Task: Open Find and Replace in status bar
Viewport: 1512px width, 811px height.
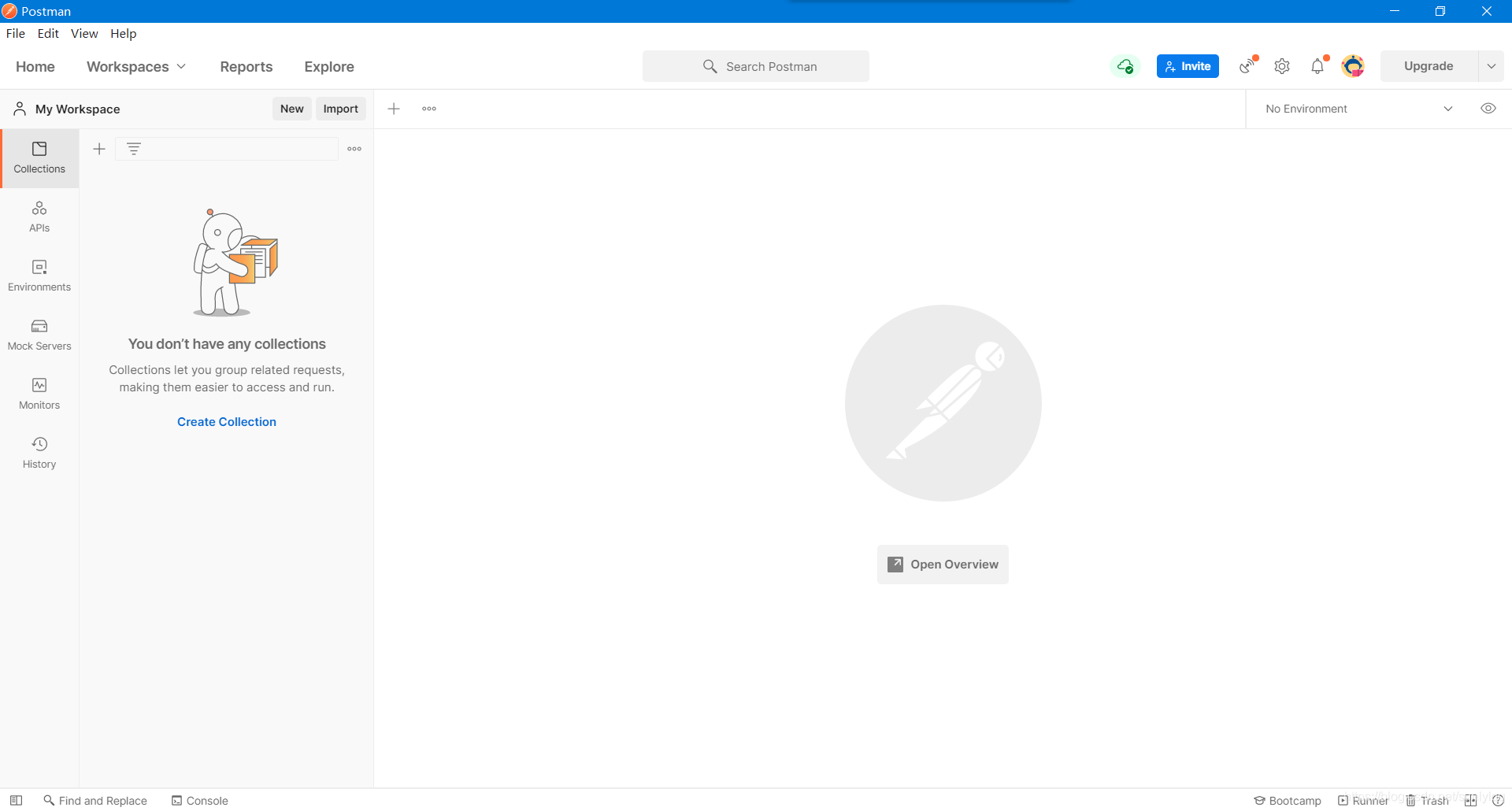Action: pyautogui.click(x=95, y=800)
